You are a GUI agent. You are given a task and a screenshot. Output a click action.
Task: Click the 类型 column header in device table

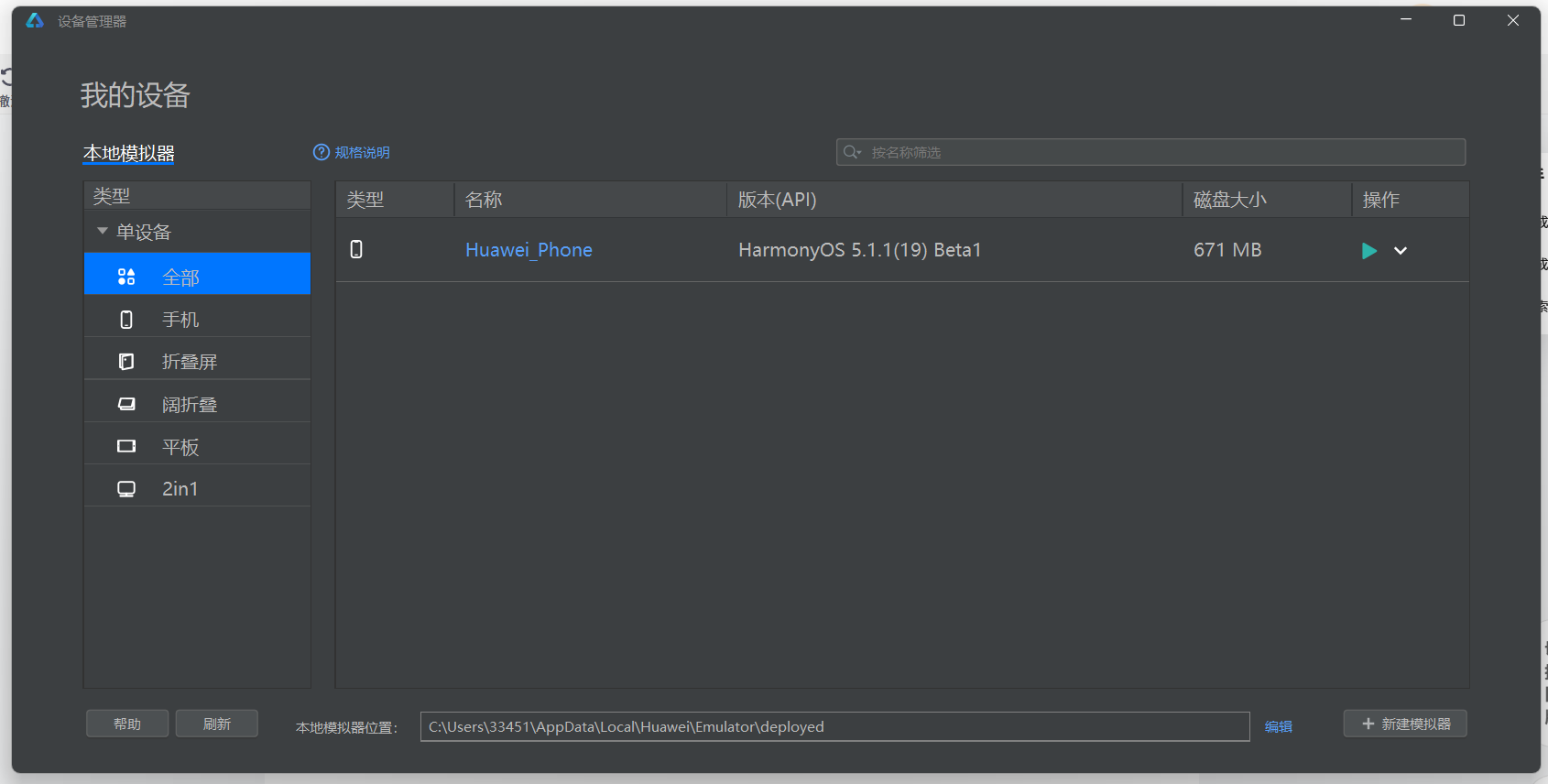(395, 200)
